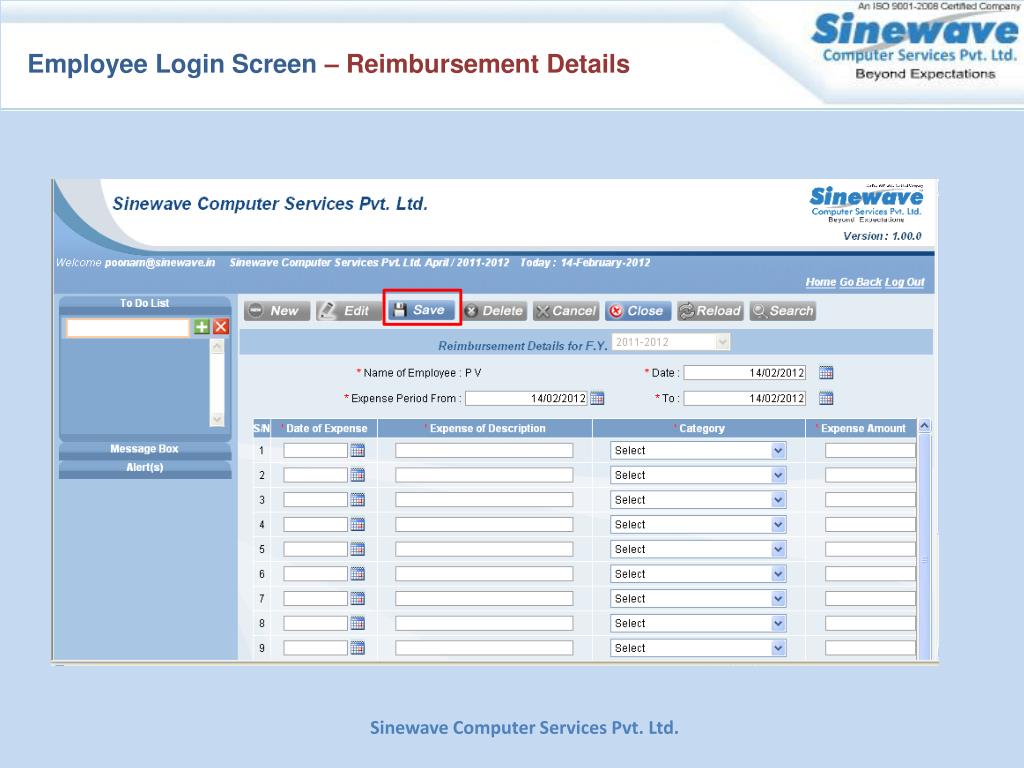Add item with green plus in To Do List

tap(202, 327)
